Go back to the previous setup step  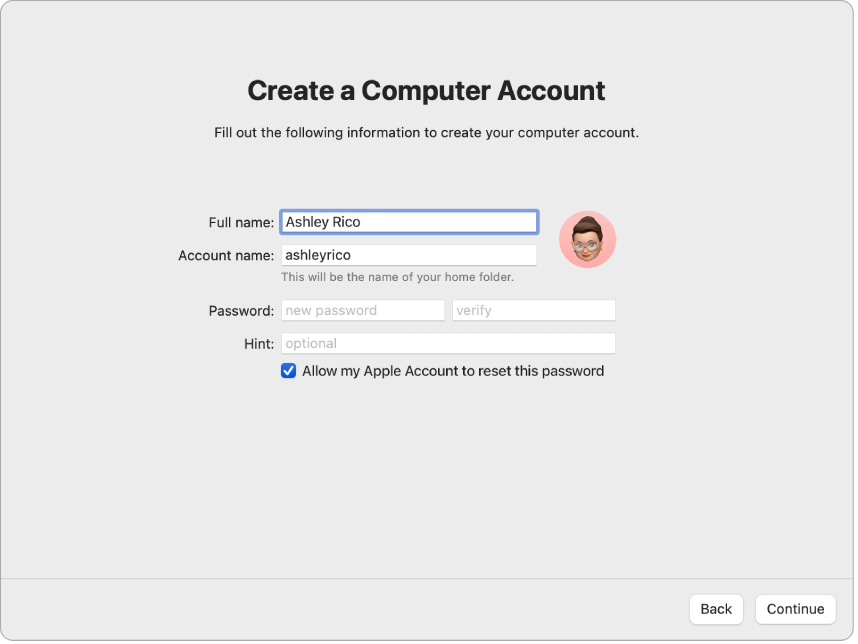pos(716,609)
